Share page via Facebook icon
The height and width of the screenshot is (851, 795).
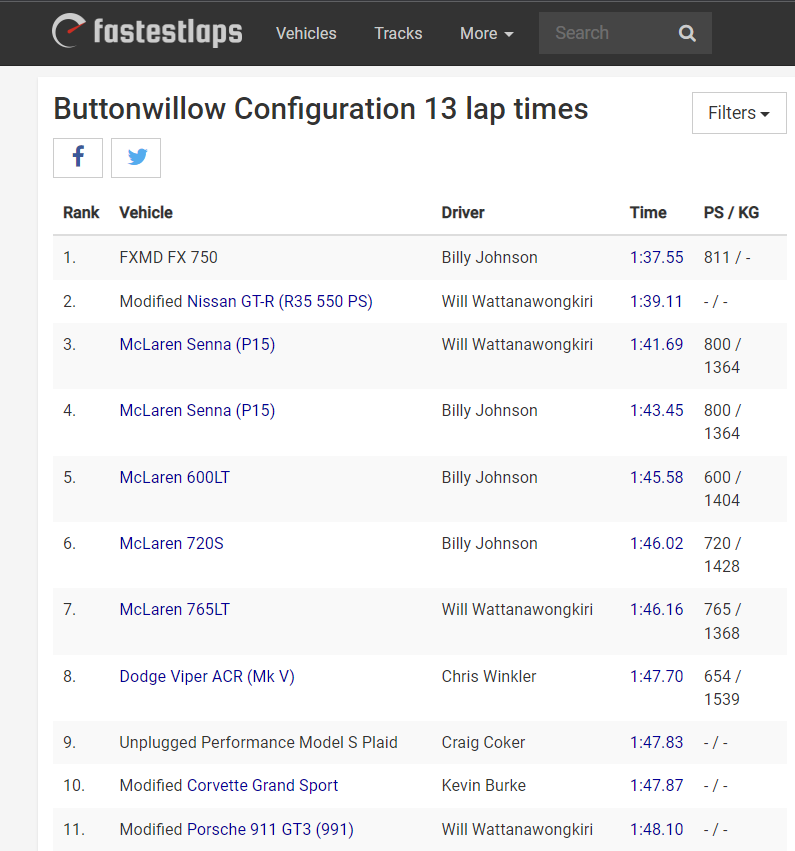click(78, 157)
